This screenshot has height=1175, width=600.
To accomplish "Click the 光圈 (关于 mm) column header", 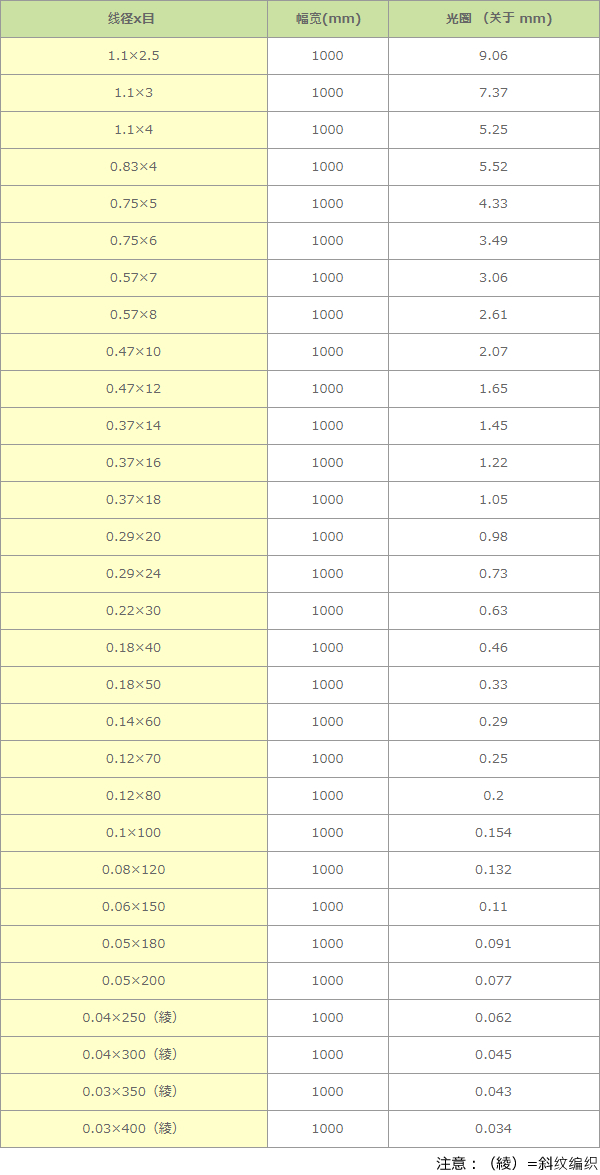I will pyautogui.click(x=493, y=19).
